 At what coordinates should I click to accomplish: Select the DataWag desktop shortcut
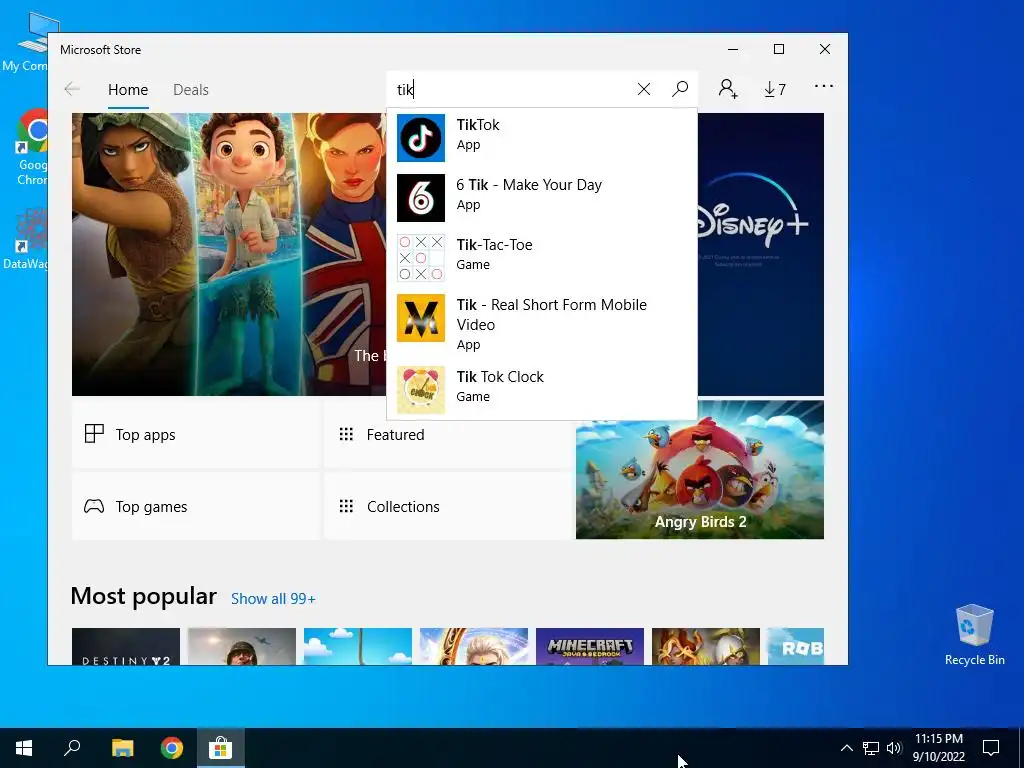[26, 238]
